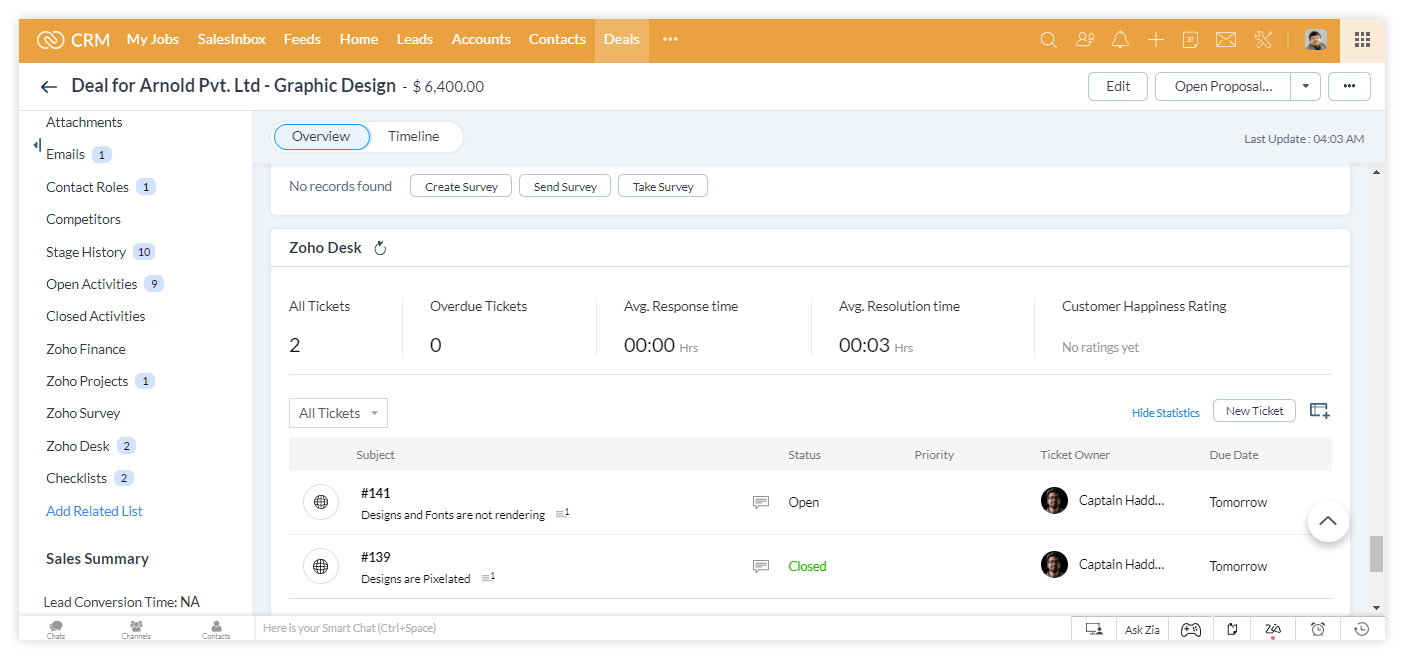Open Chats in the bottom bar
This screenshot has height=659, width=1404.
(x=56, y=629)
